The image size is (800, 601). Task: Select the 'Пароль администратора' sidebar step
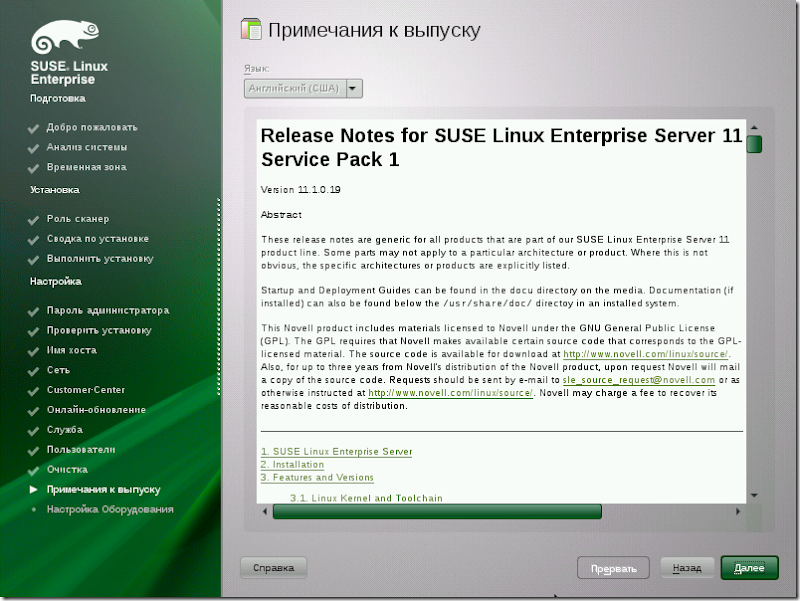108,310
